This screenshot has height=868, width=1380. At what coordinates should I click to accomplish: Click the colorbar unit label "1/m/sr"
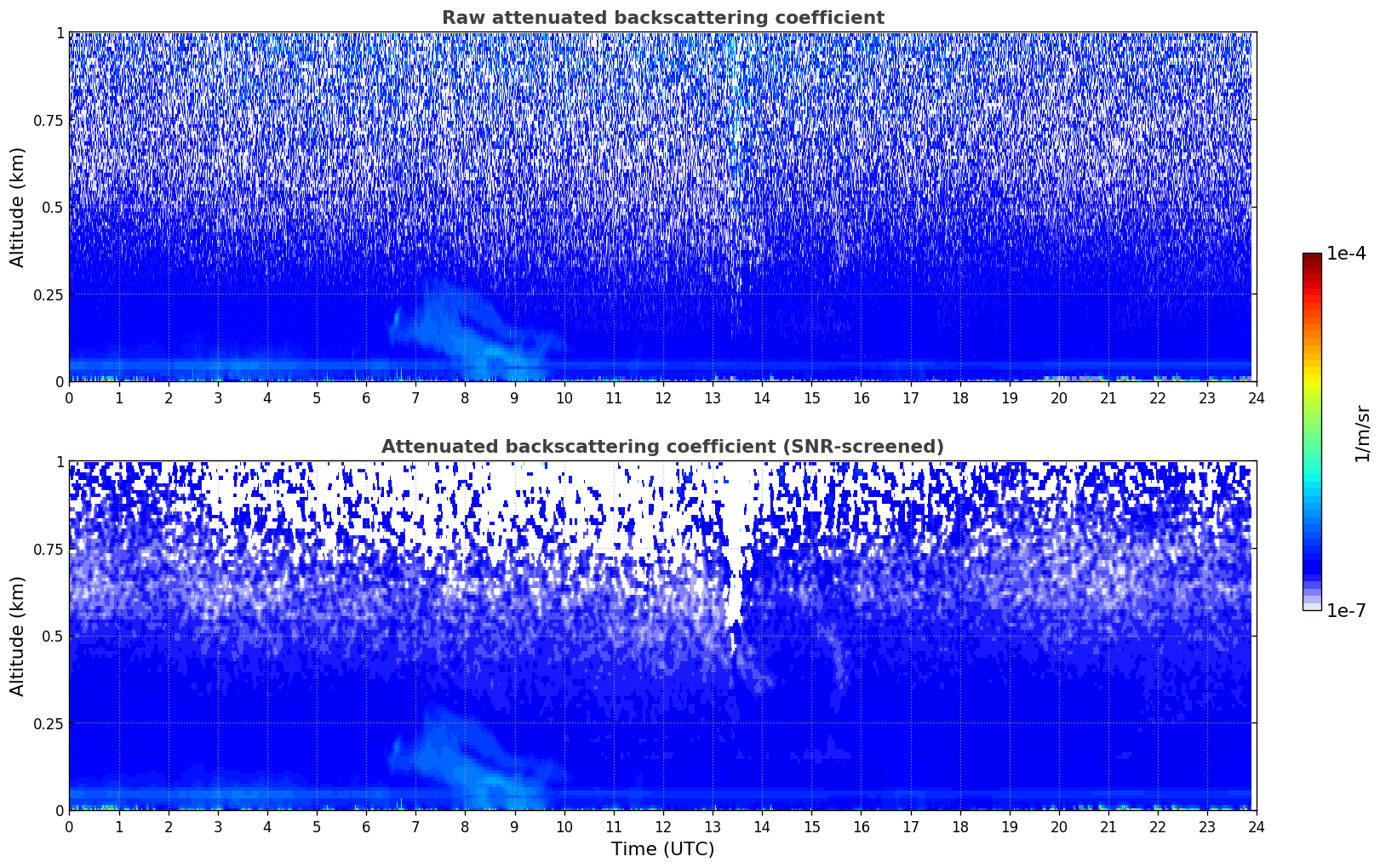(1362, 432)
